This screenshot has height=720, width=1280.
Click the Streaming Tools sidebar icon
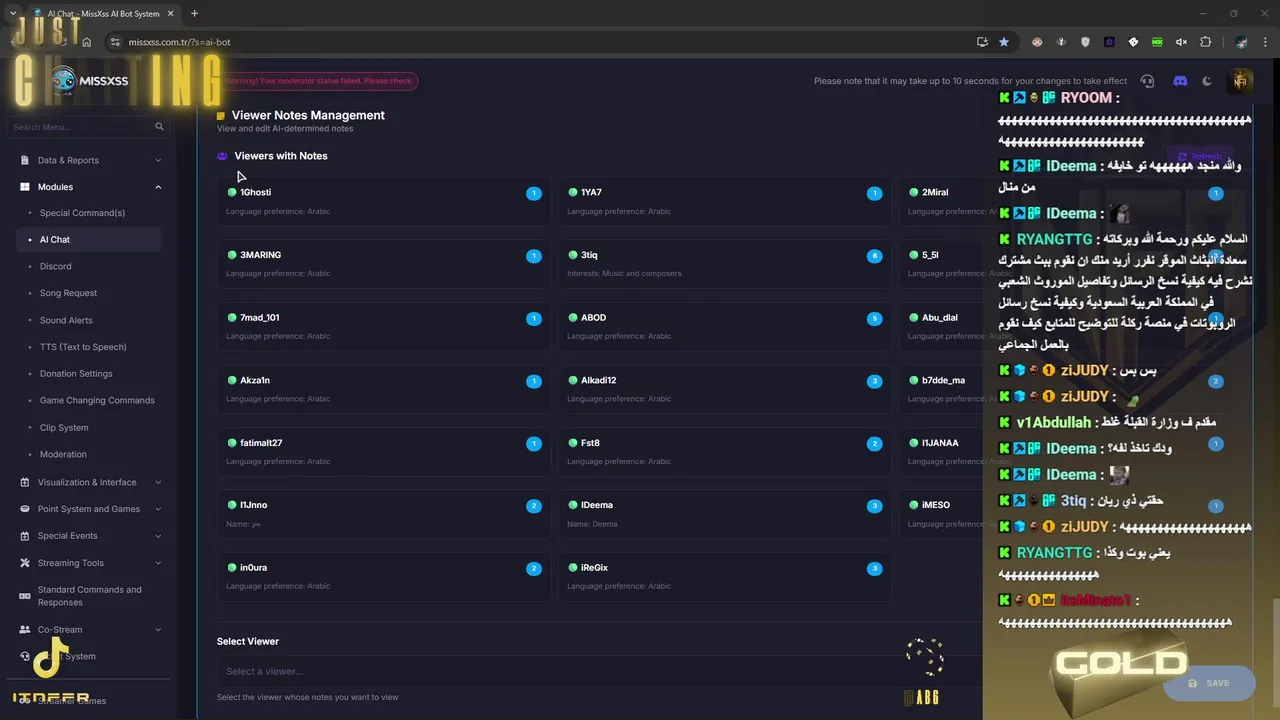coord(25,563)
